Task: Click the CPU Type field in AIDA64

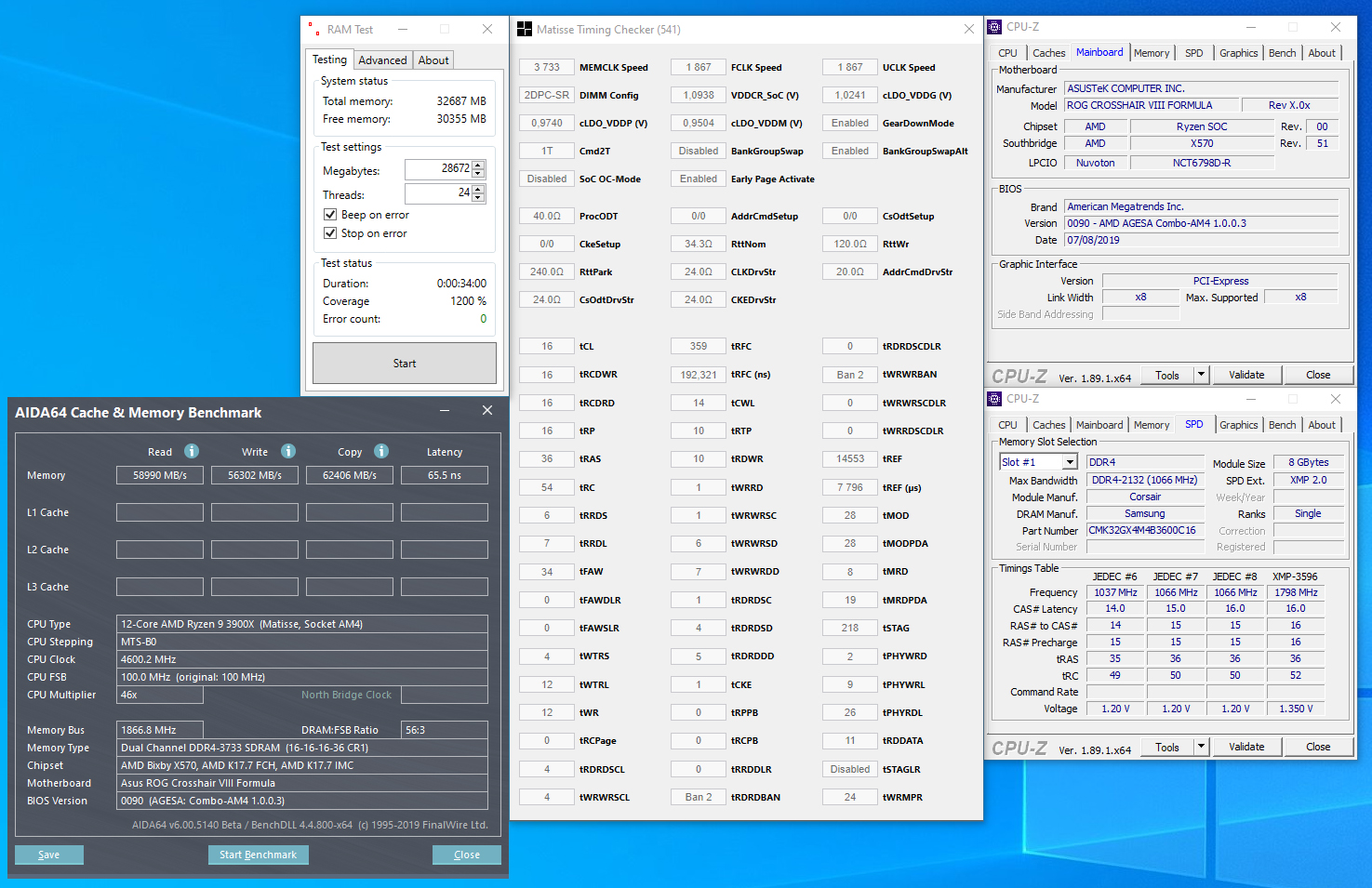Action: (302, 624)
